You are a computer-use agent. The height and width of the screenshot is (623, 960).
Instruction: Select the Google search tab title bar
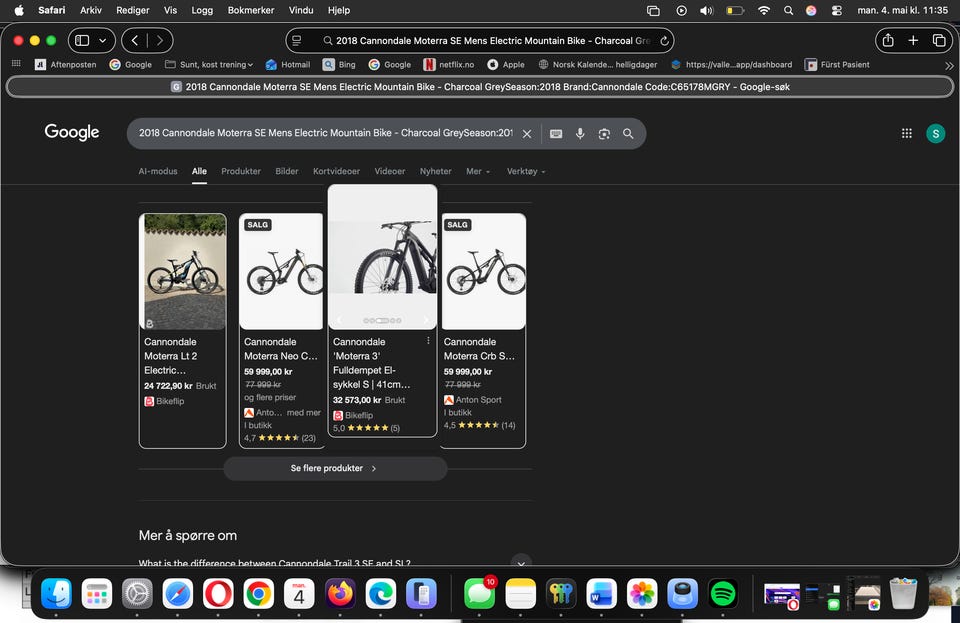(x=480, y=87)
